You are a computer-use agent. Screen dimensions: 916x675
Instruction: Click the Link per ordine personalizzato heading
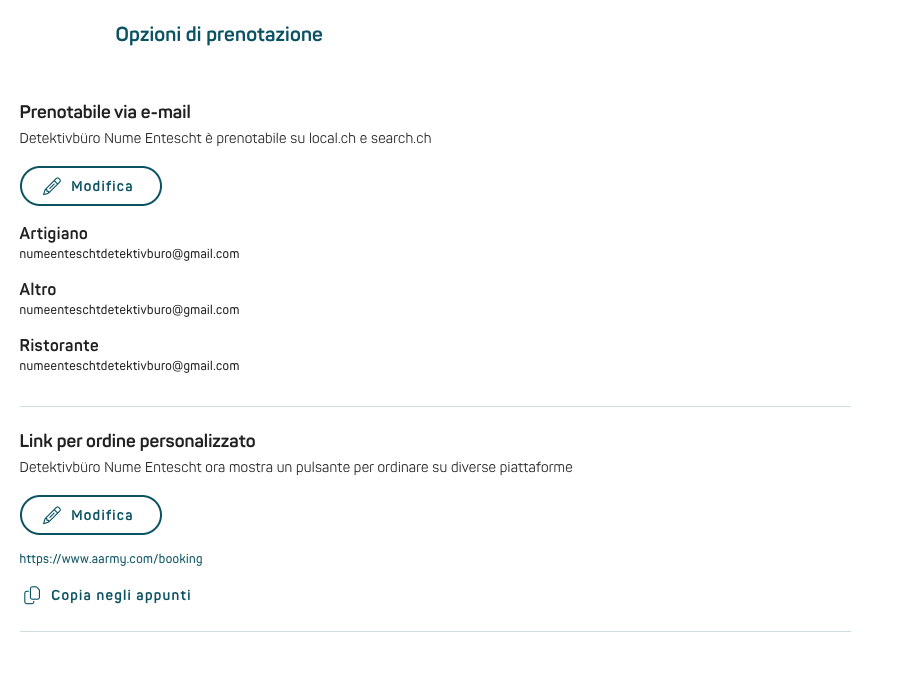(x=137, y=441)
